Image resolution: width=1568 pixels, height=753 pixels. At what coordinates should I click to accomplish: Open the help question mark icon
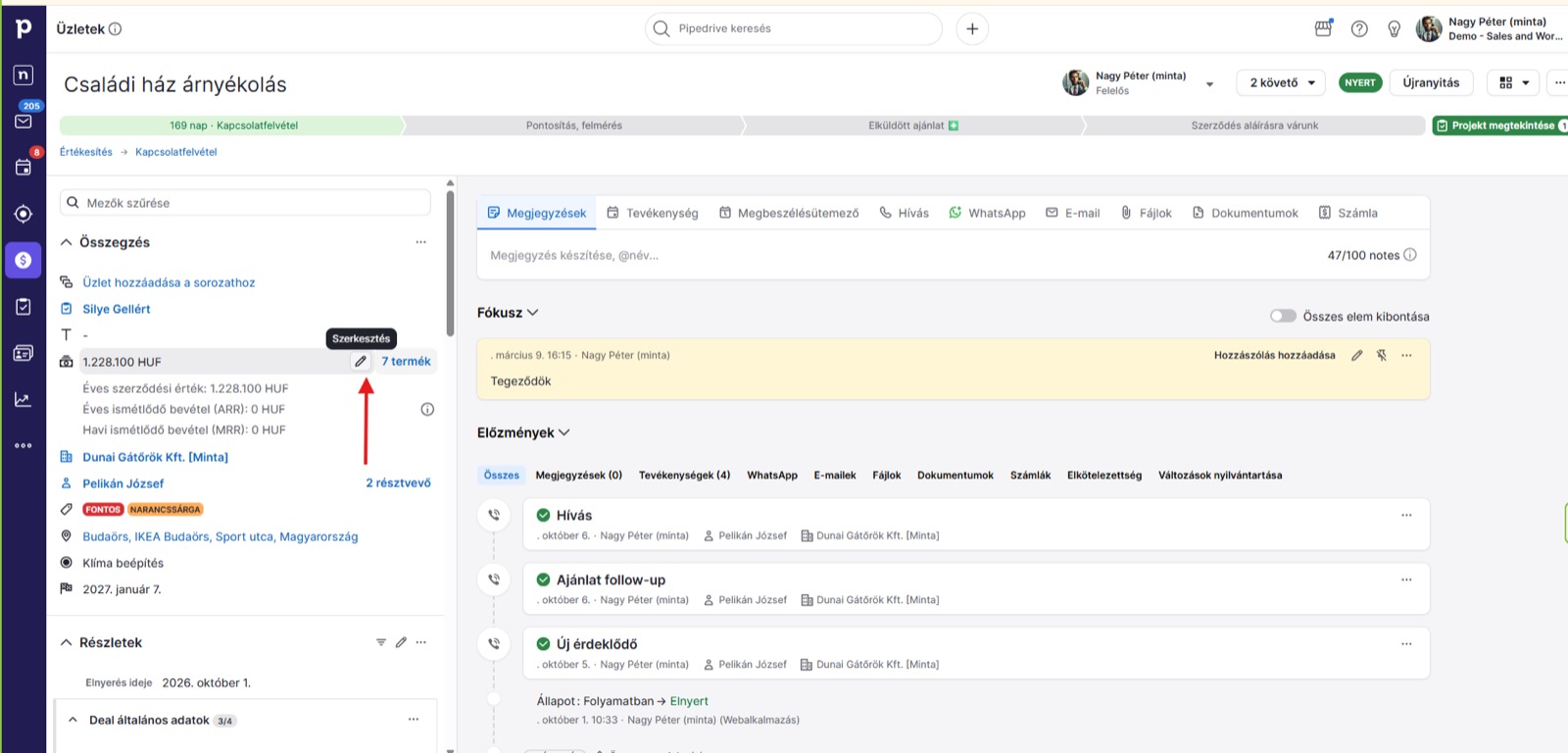1359,28
